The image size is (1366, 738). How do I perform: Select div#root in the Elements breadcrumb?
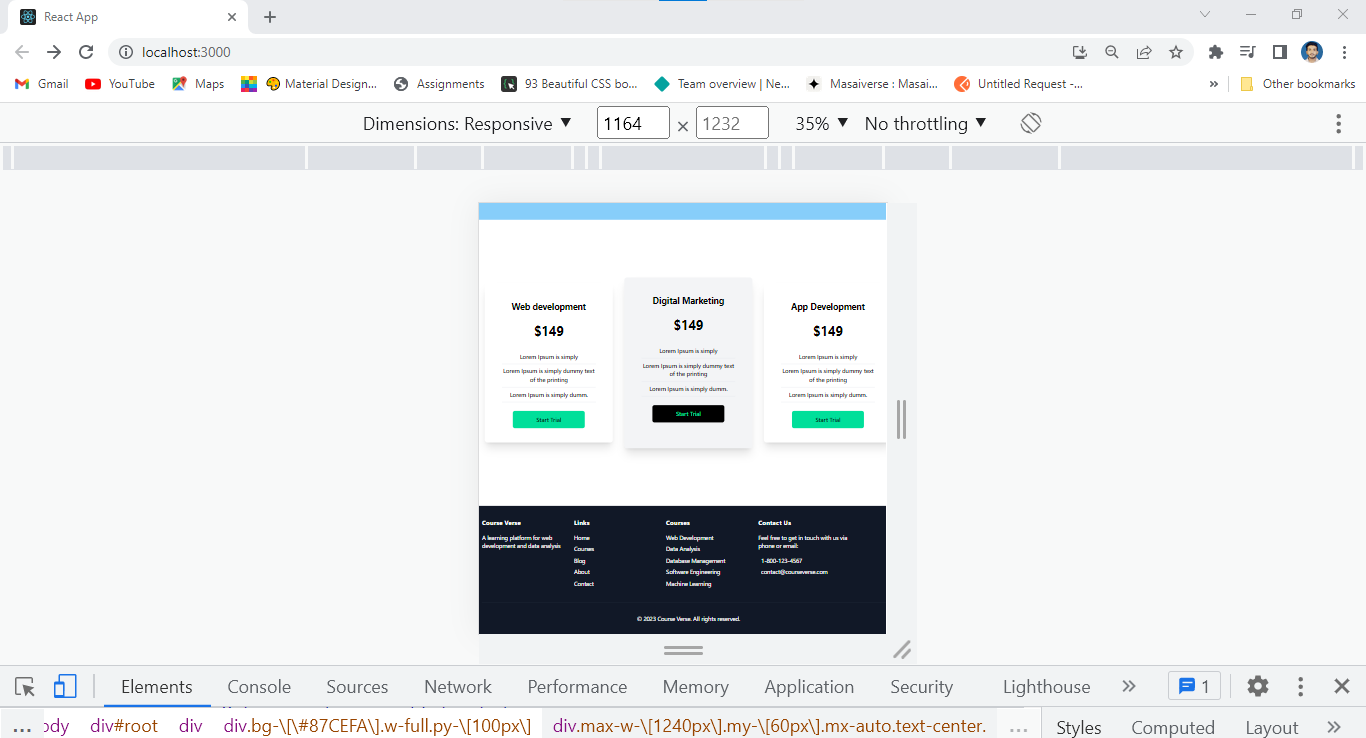[x=123, y=726]
